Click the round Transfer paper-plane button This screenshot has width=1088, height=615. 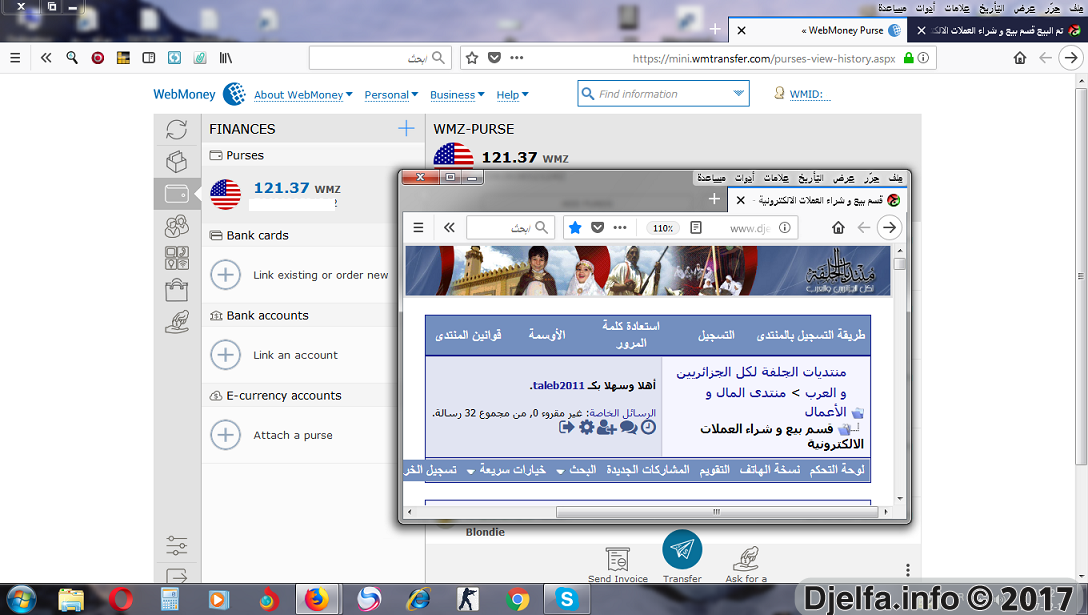tap(682, 550)
